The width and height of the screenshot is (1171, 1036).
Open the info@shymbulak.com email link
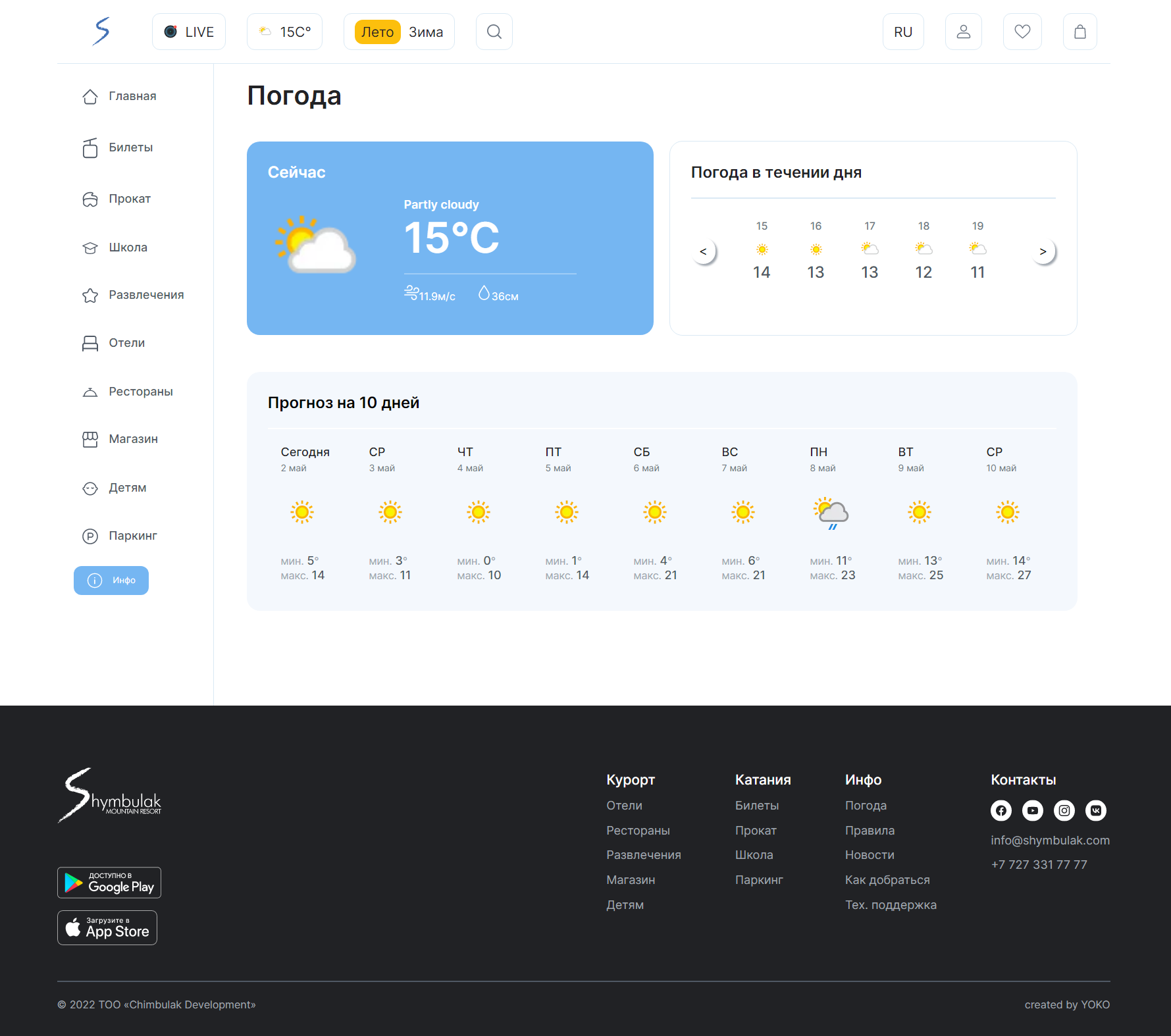point(1050,840)
